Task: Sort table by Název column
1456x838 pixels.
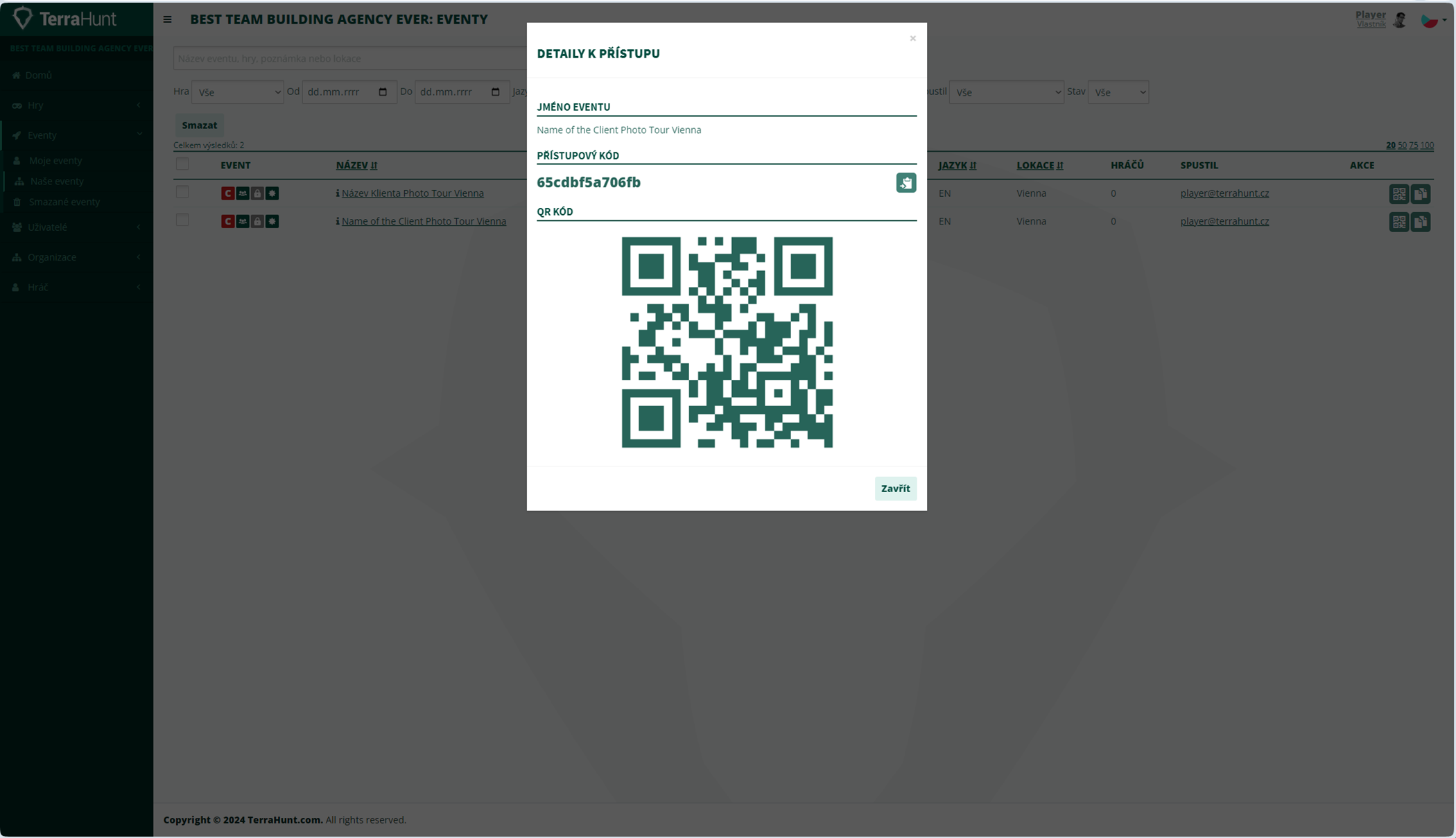Action: [356, 166]
